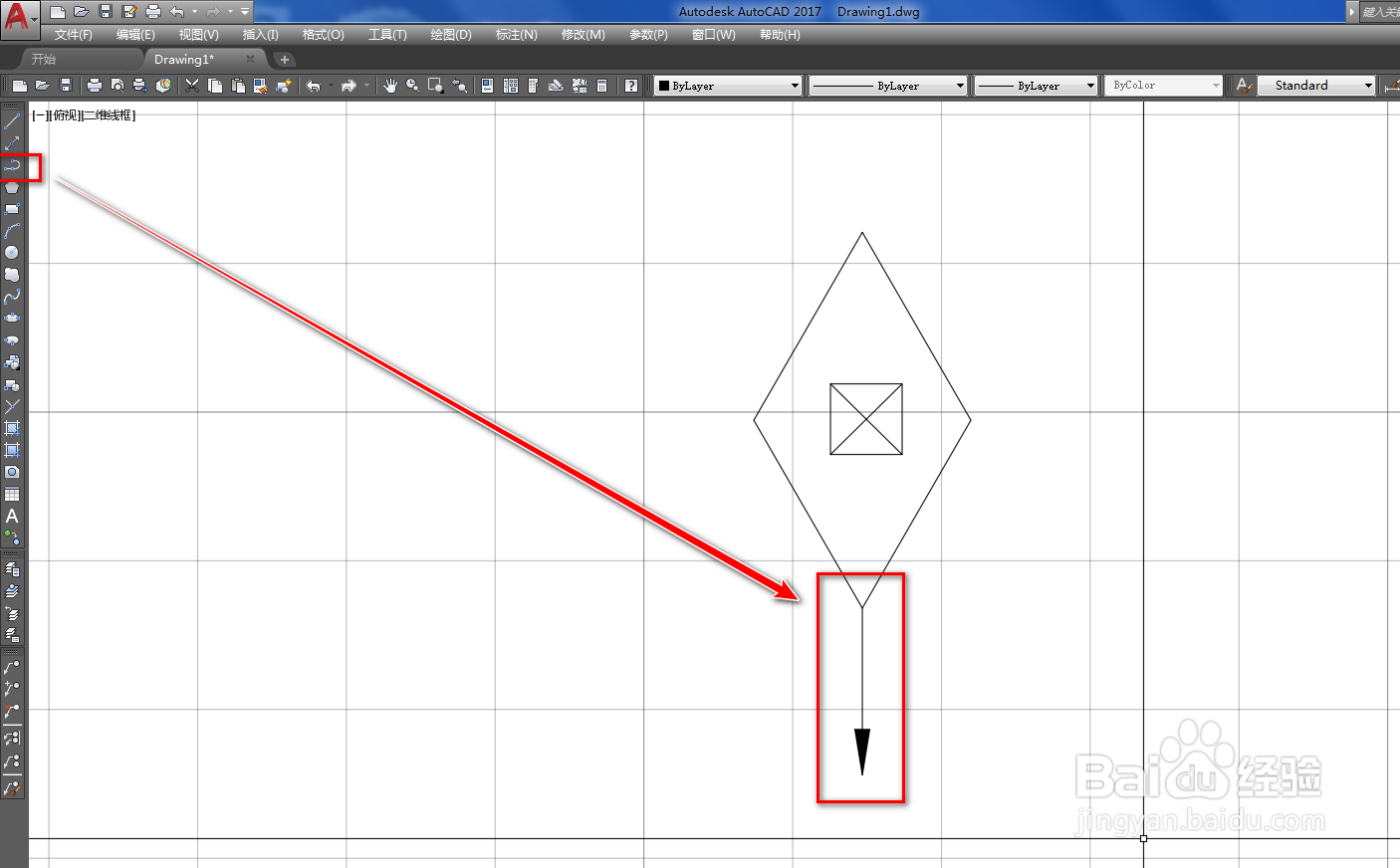Click the Make Block tool

click(12, 384)
